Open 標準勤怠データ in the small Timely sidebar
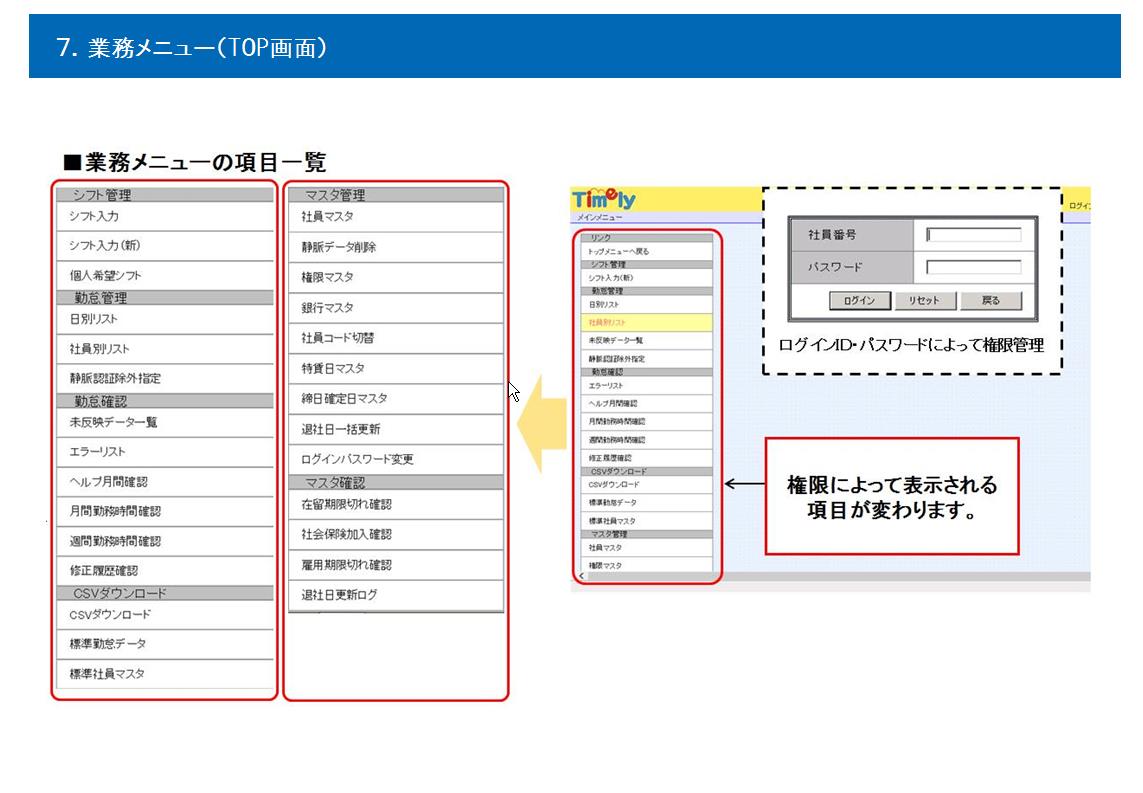1143x793 pixels. [647, 503]
